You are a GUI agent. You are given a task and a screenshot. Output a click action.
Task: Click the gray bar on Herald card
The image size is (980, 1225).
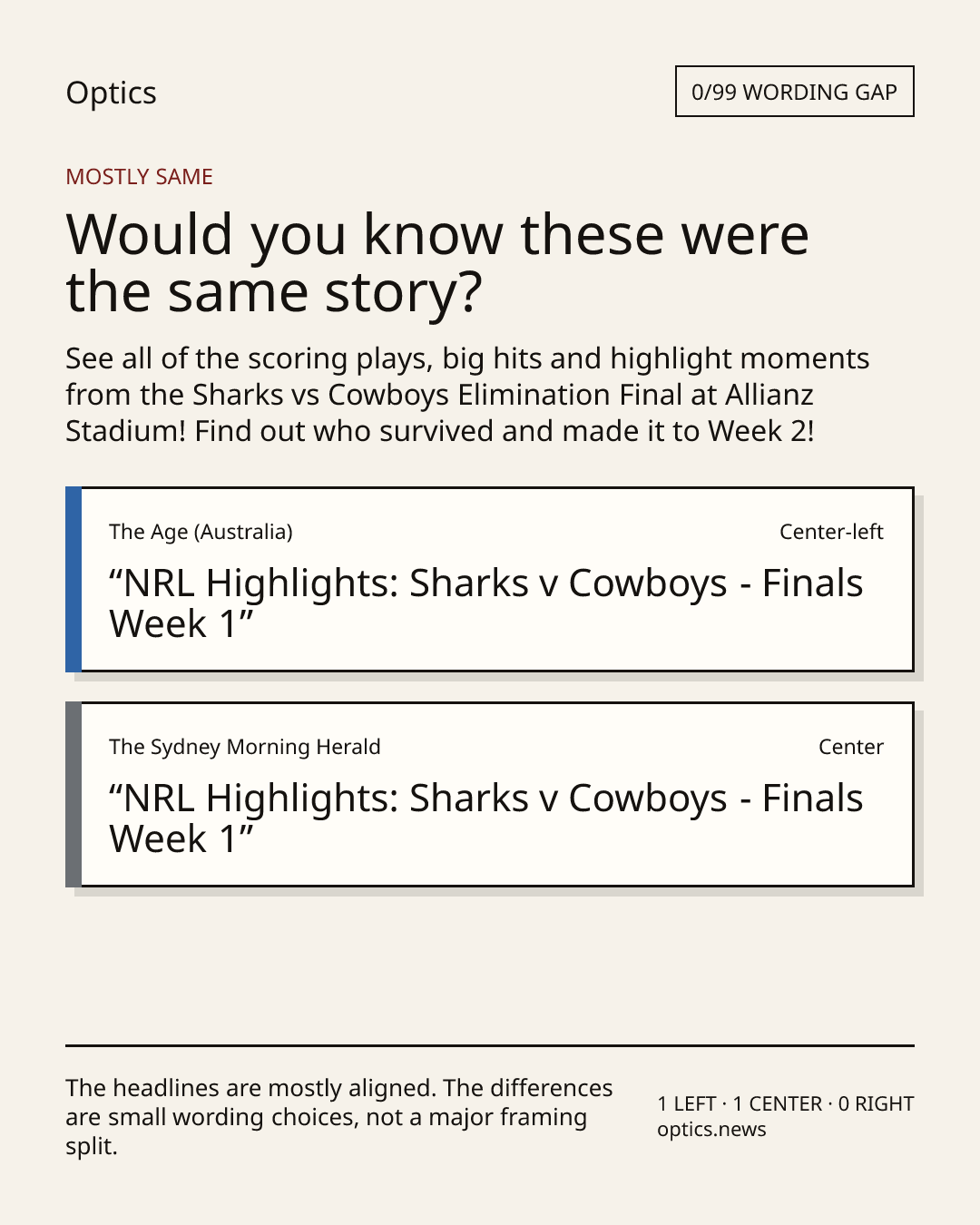(x=73, y=795)
